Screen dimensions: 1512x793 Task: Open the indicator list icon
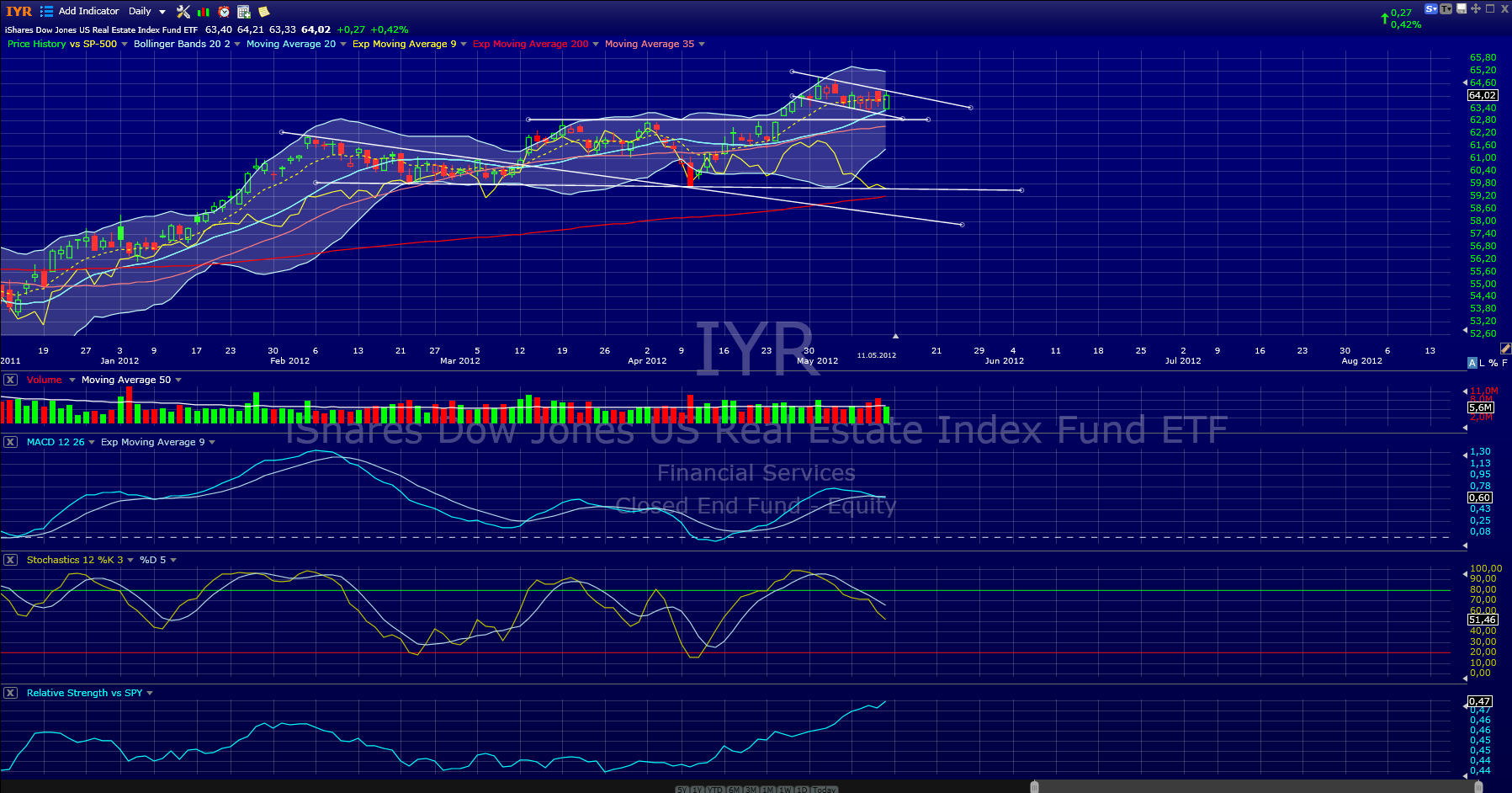coord(46,11)
